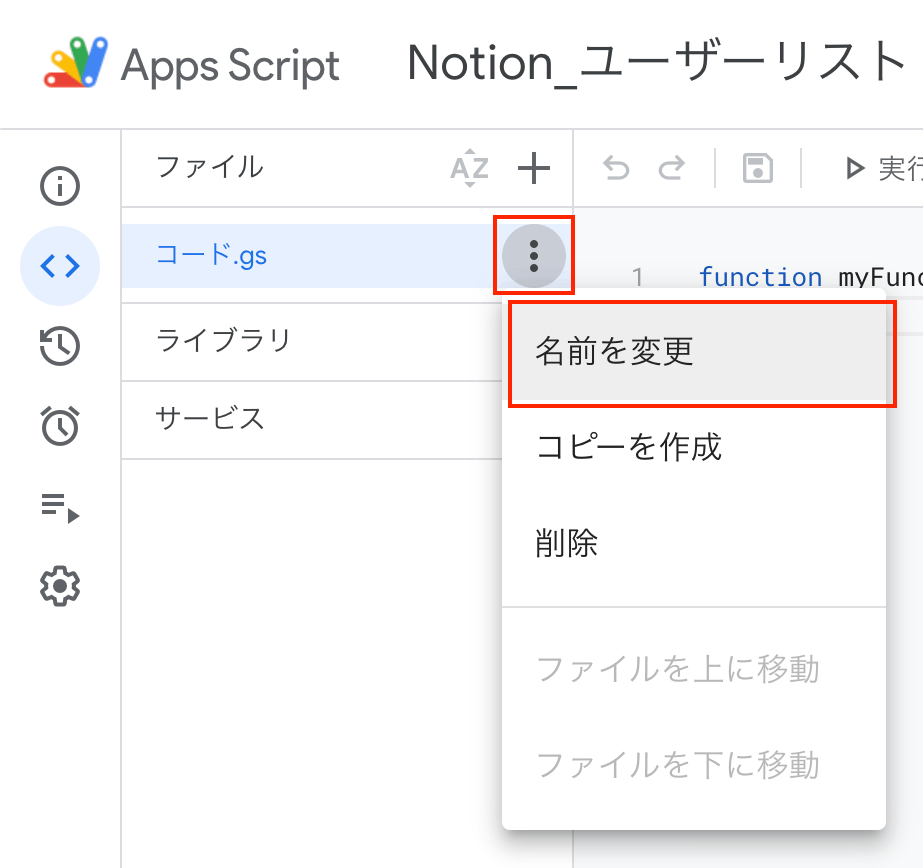Viewport: 923px width, 868px height.
Task: Choose コピーを作成 from context menu
Action: coord(694,447)
